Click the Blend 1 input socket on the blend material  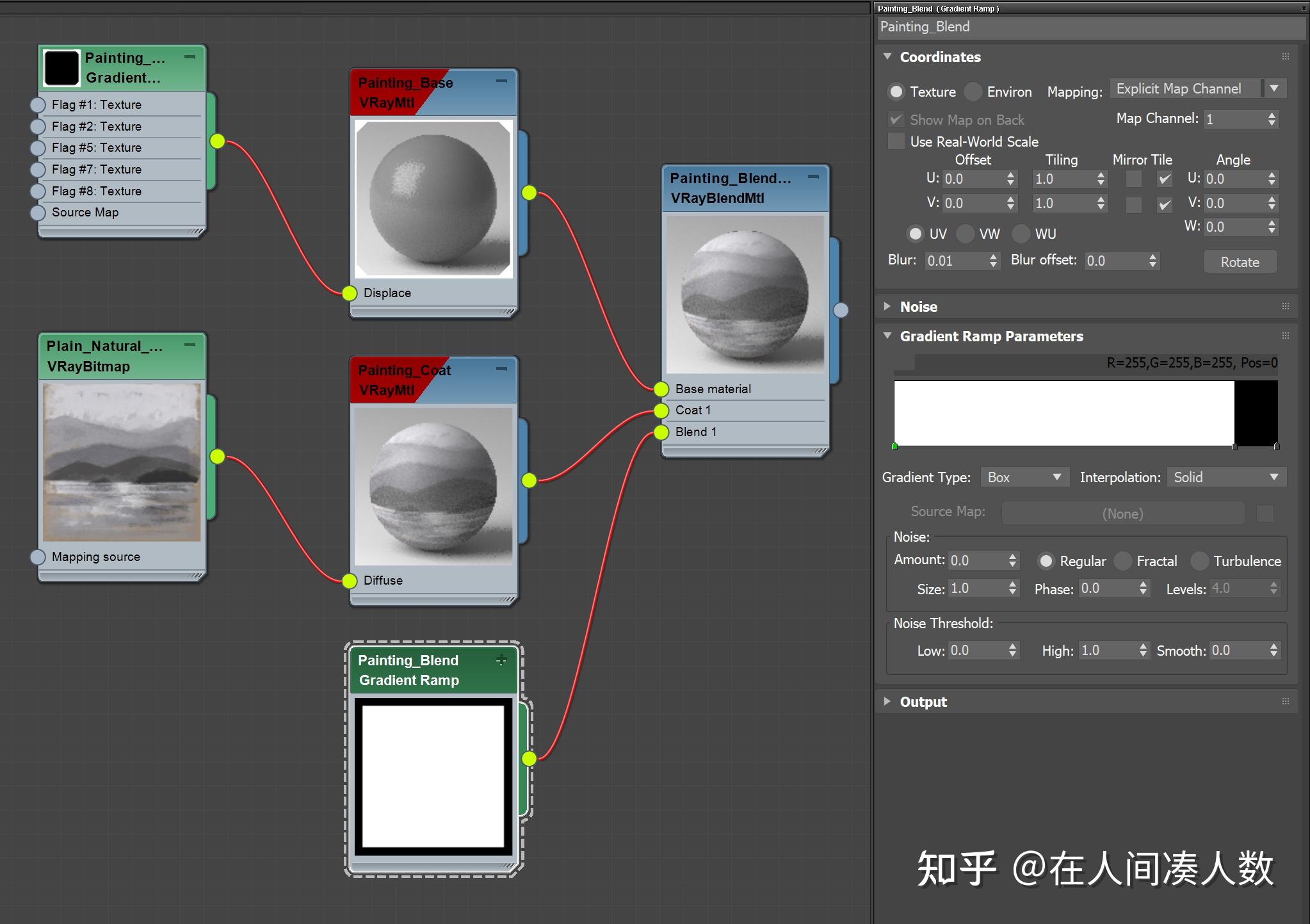pyautogui.click(x=661, y=432)
